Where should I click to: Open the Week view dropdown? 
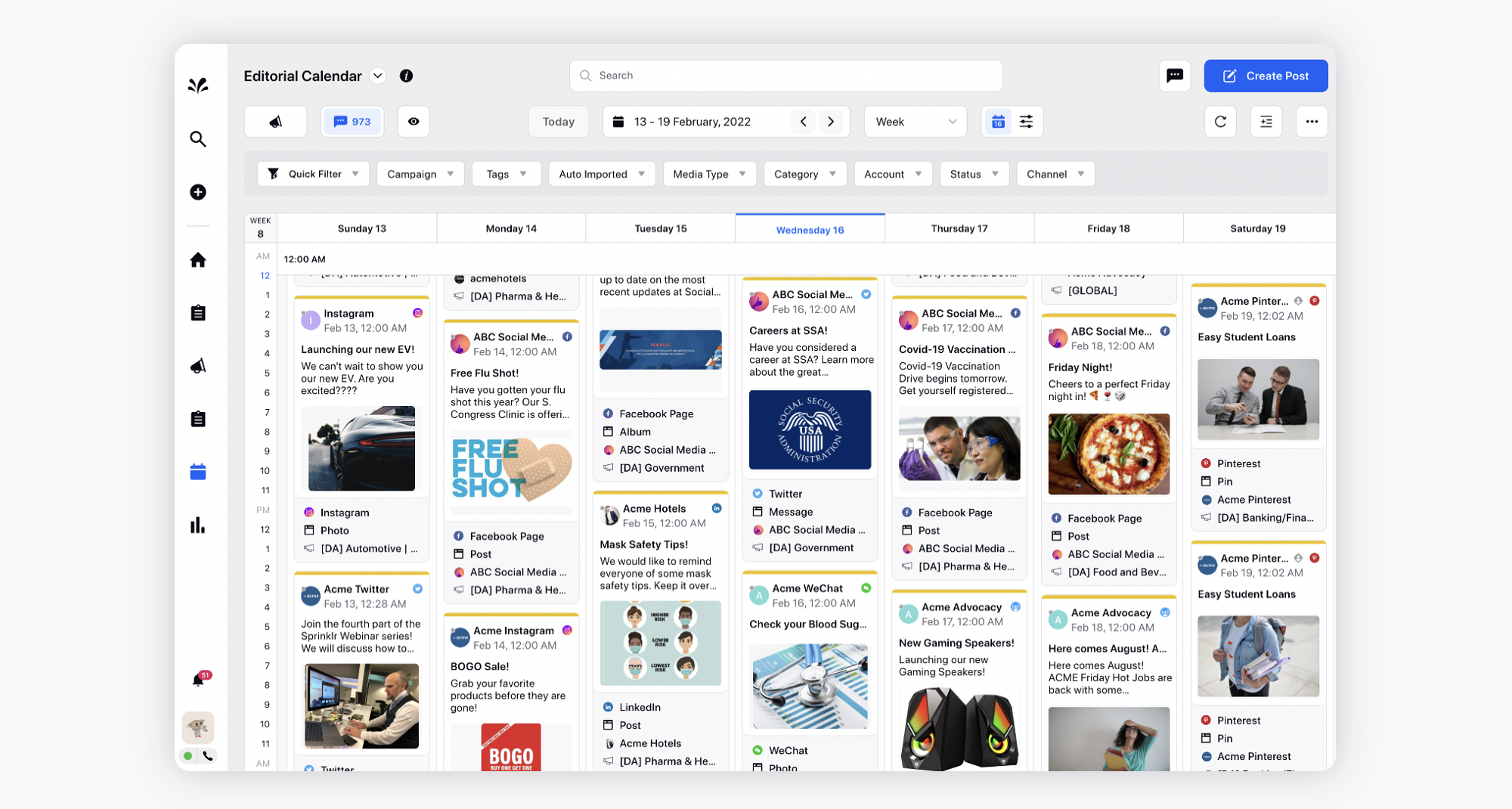coord(916,122)
